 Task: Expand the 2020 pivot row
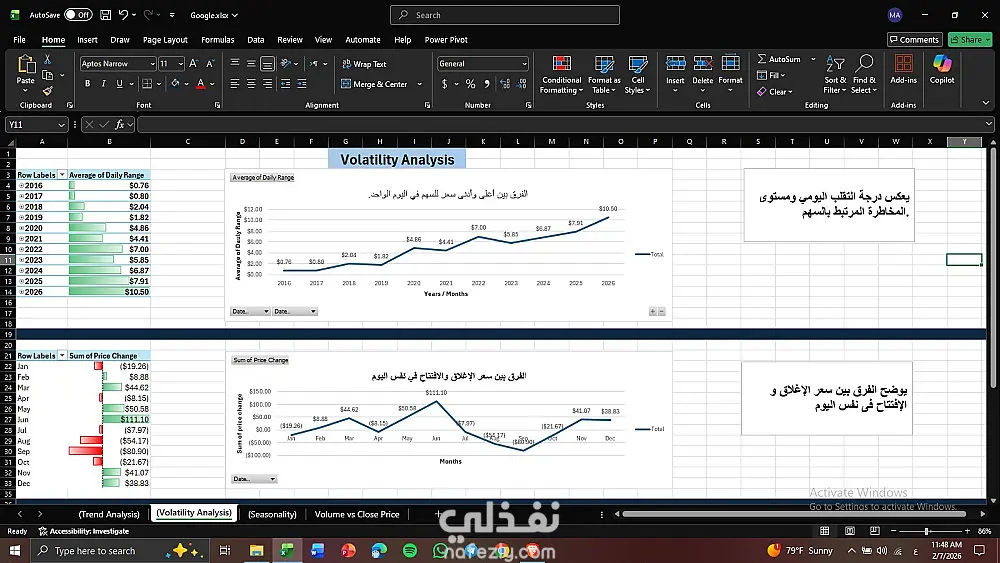21,228
